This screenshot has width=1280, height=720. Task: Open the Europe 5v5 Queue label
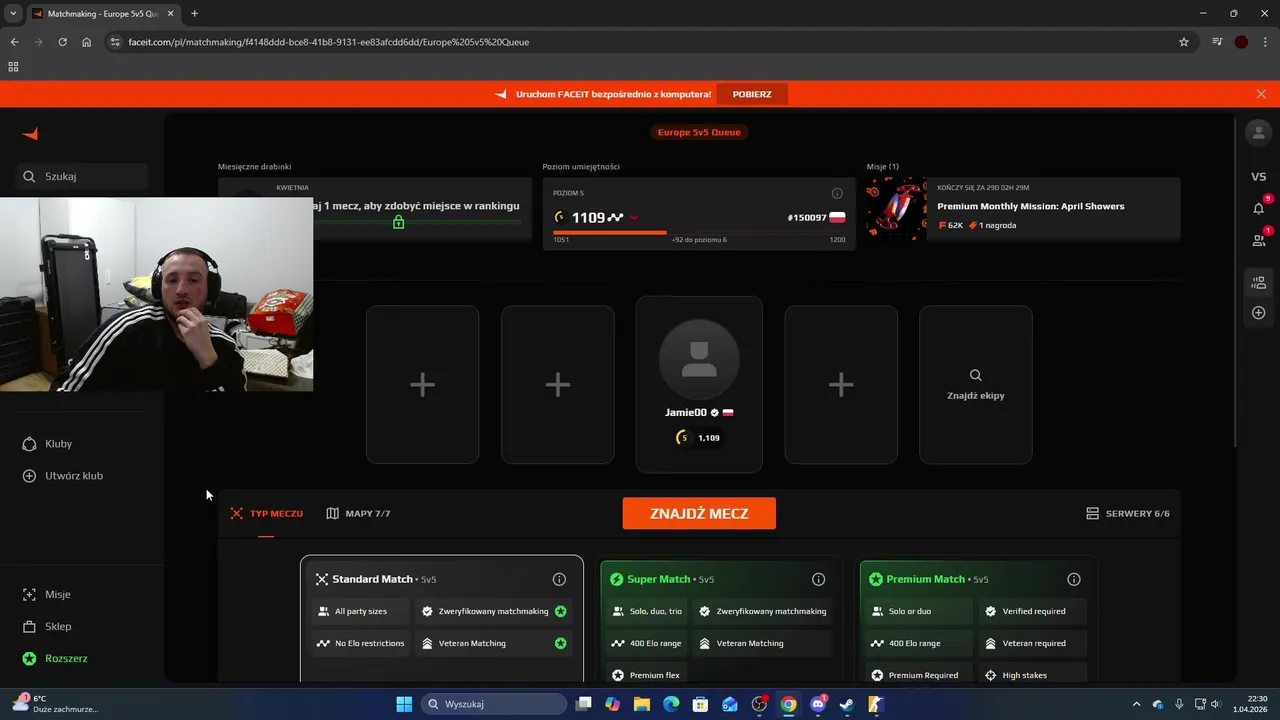tap(699, 132)
